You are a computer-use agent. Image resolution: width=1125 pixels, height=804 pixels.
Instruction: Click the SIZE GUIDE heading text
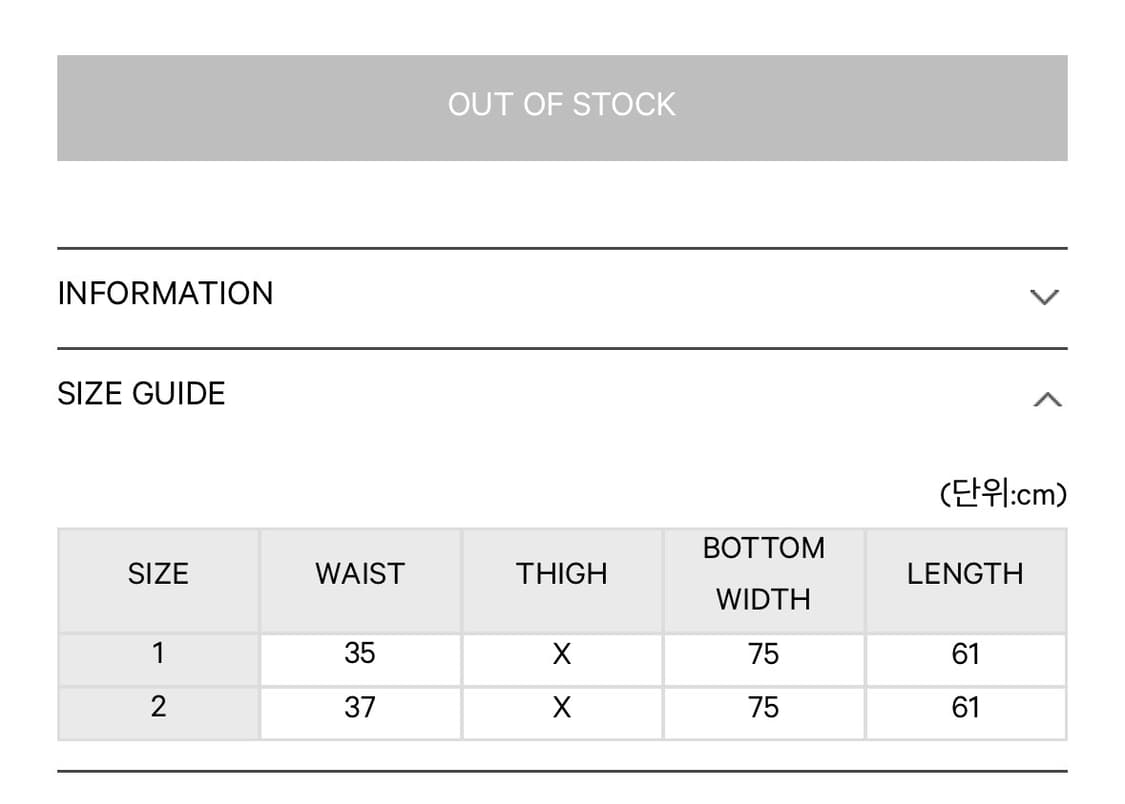[x=141, y=394]
